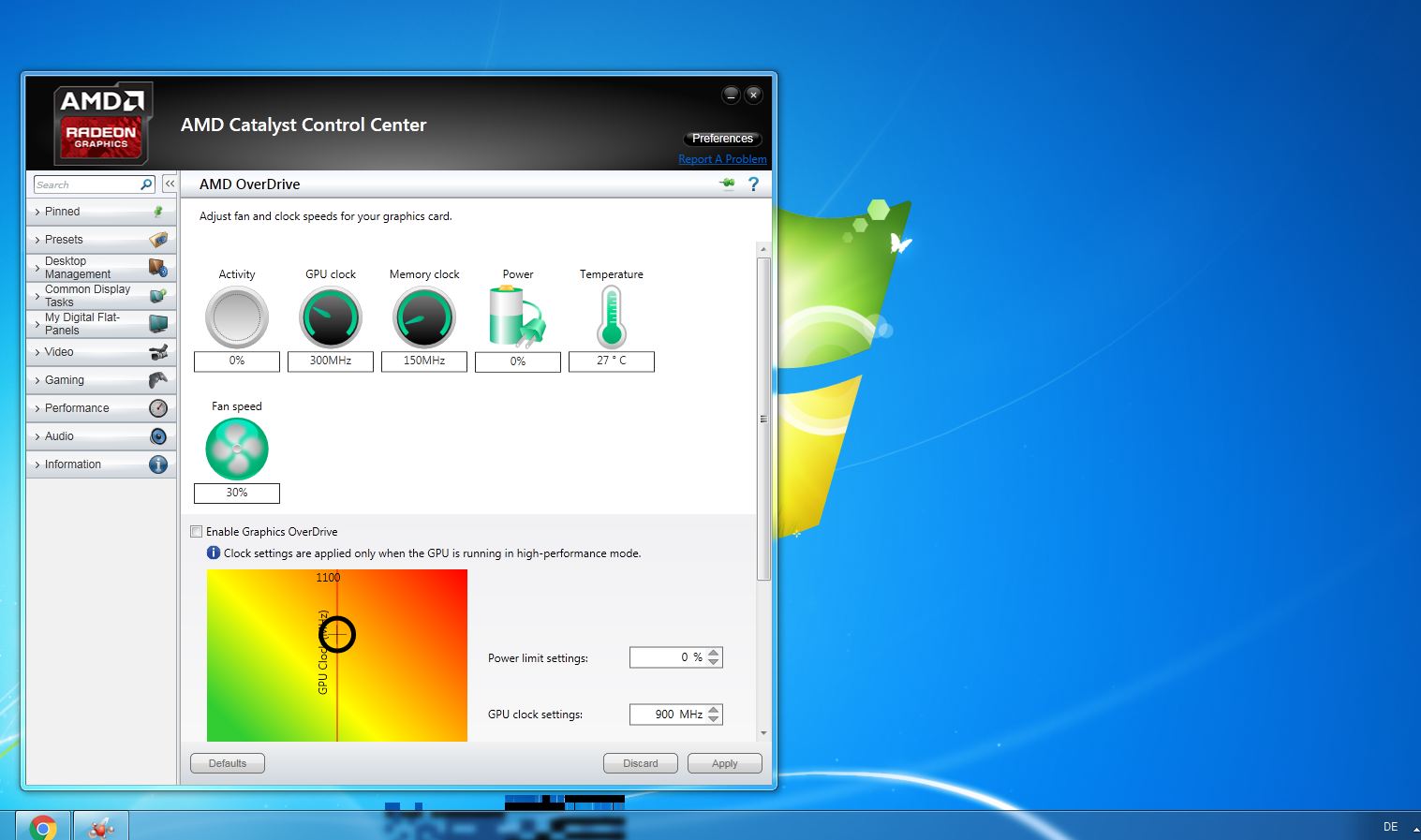
Task: Click the Common Display Tasks icon
Action: [158, 296]
